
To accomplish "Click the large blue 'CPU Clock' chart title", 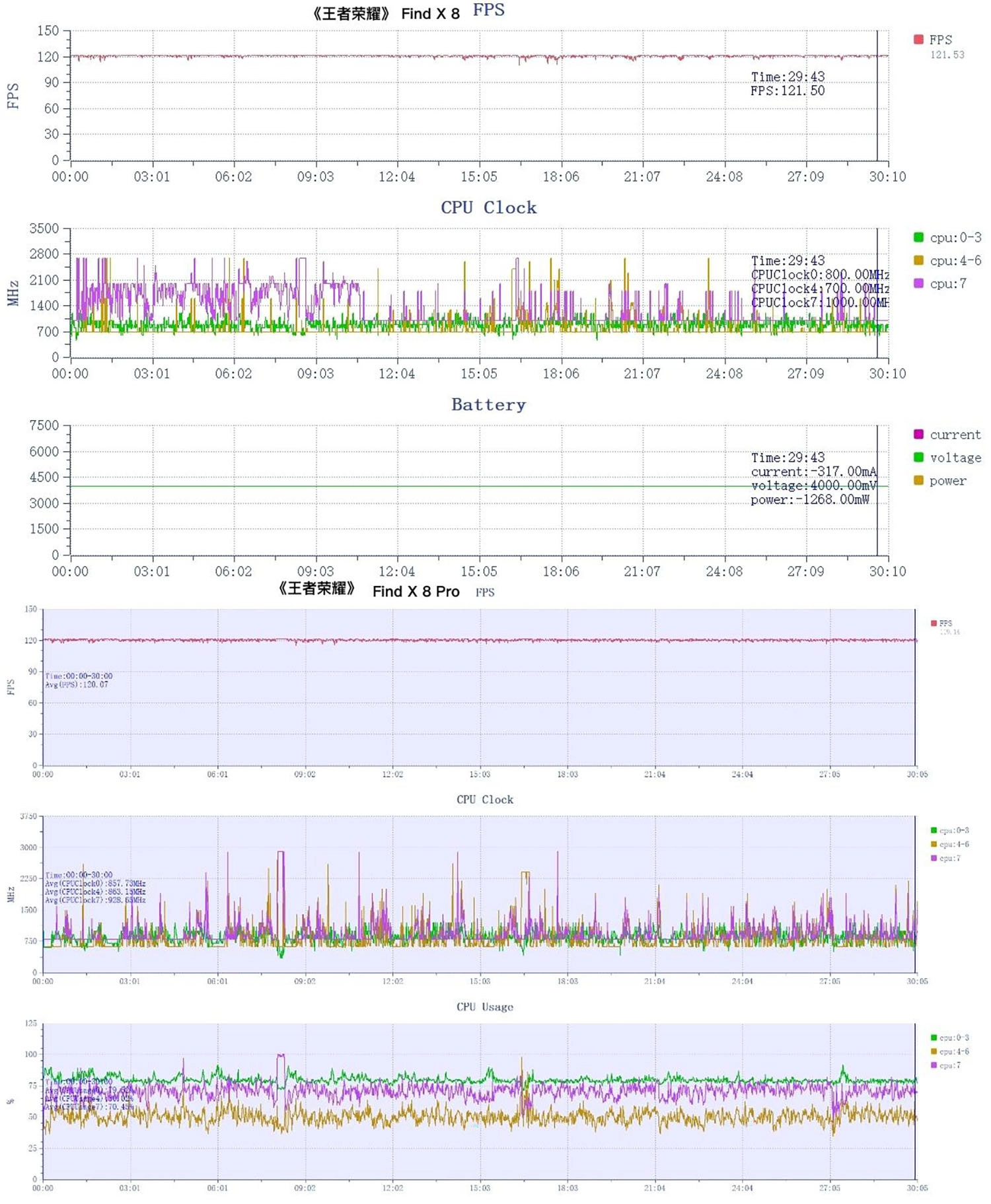I will [x=489, y=207].
